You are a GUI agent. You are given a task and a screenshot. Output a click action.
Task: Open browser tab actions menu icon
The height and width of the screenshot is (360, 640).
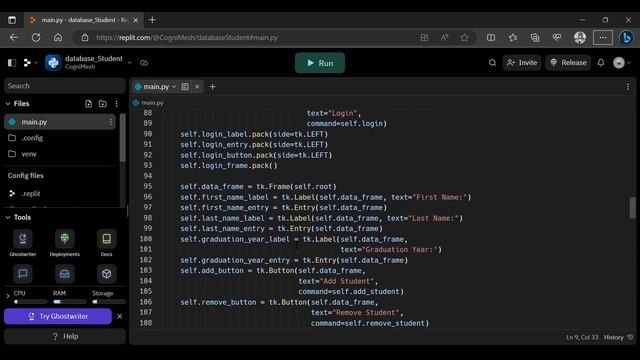[12, 20]
